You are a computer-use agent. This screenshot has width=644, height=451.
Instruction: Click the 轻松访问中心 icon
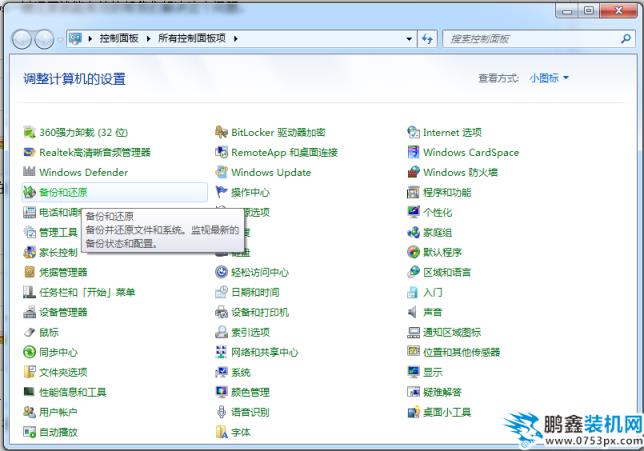click(221, 272)
